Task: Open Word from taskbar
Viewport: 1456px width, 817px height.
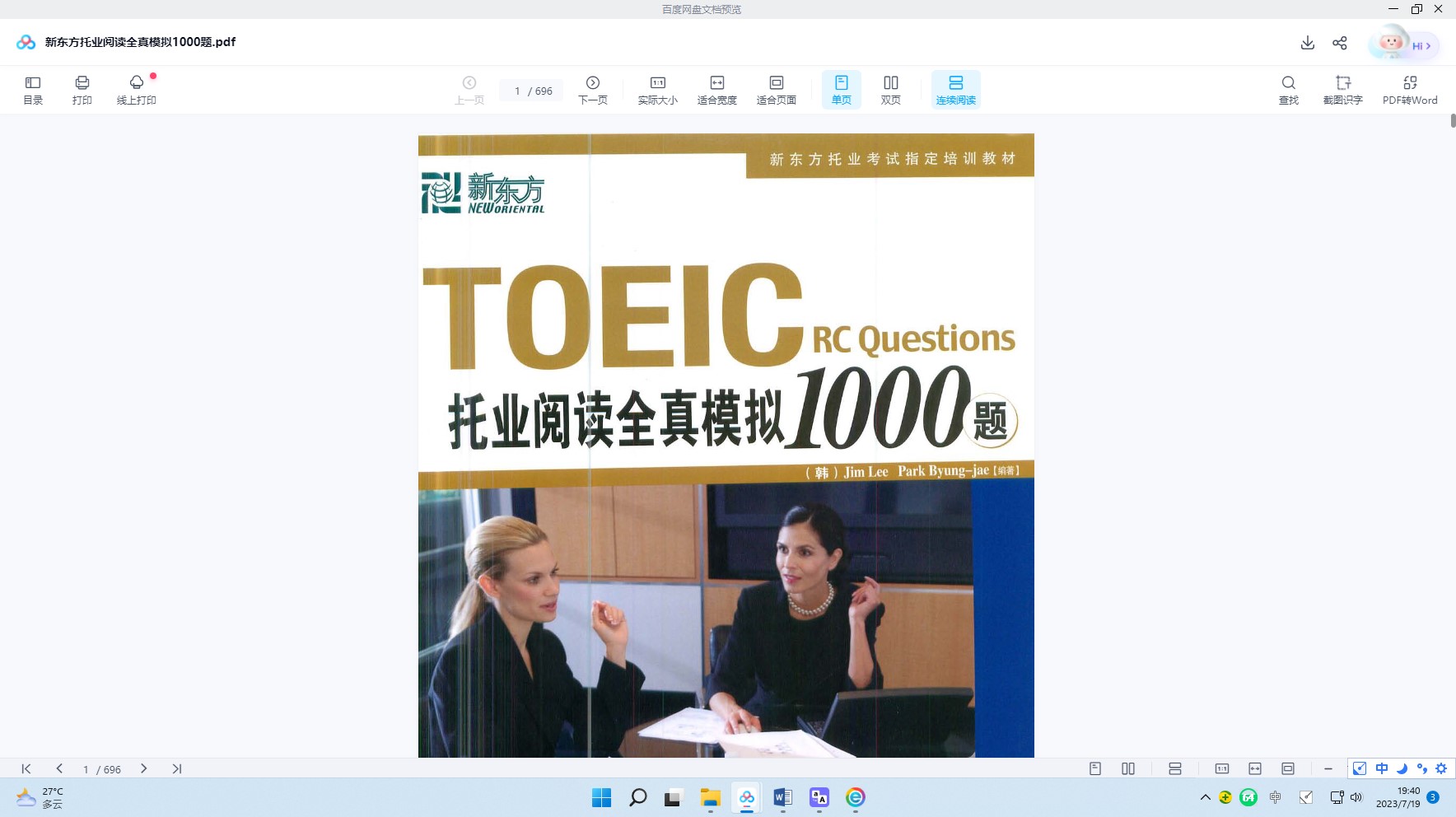Action: point(782,797)
